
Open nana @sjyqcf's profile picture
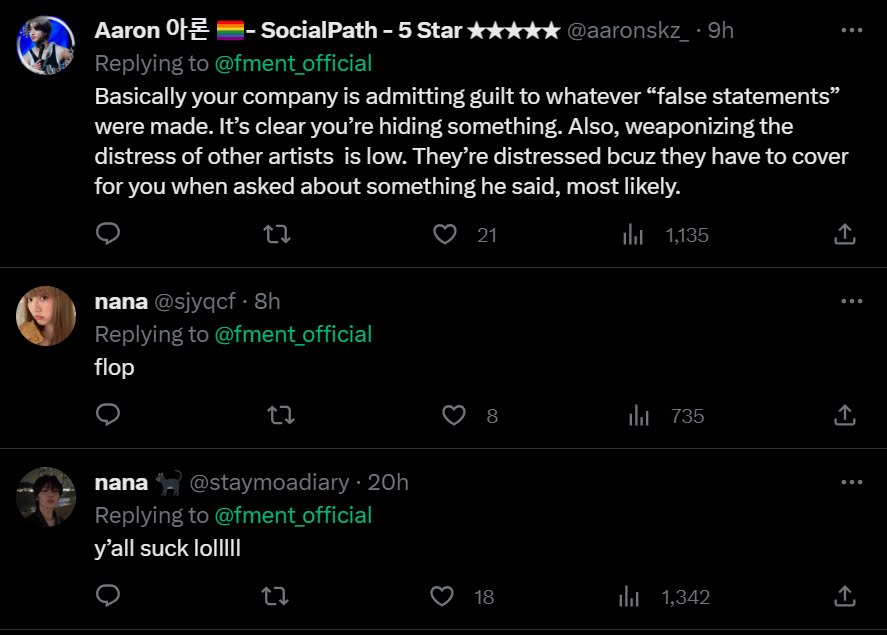(x=46, y=316)
